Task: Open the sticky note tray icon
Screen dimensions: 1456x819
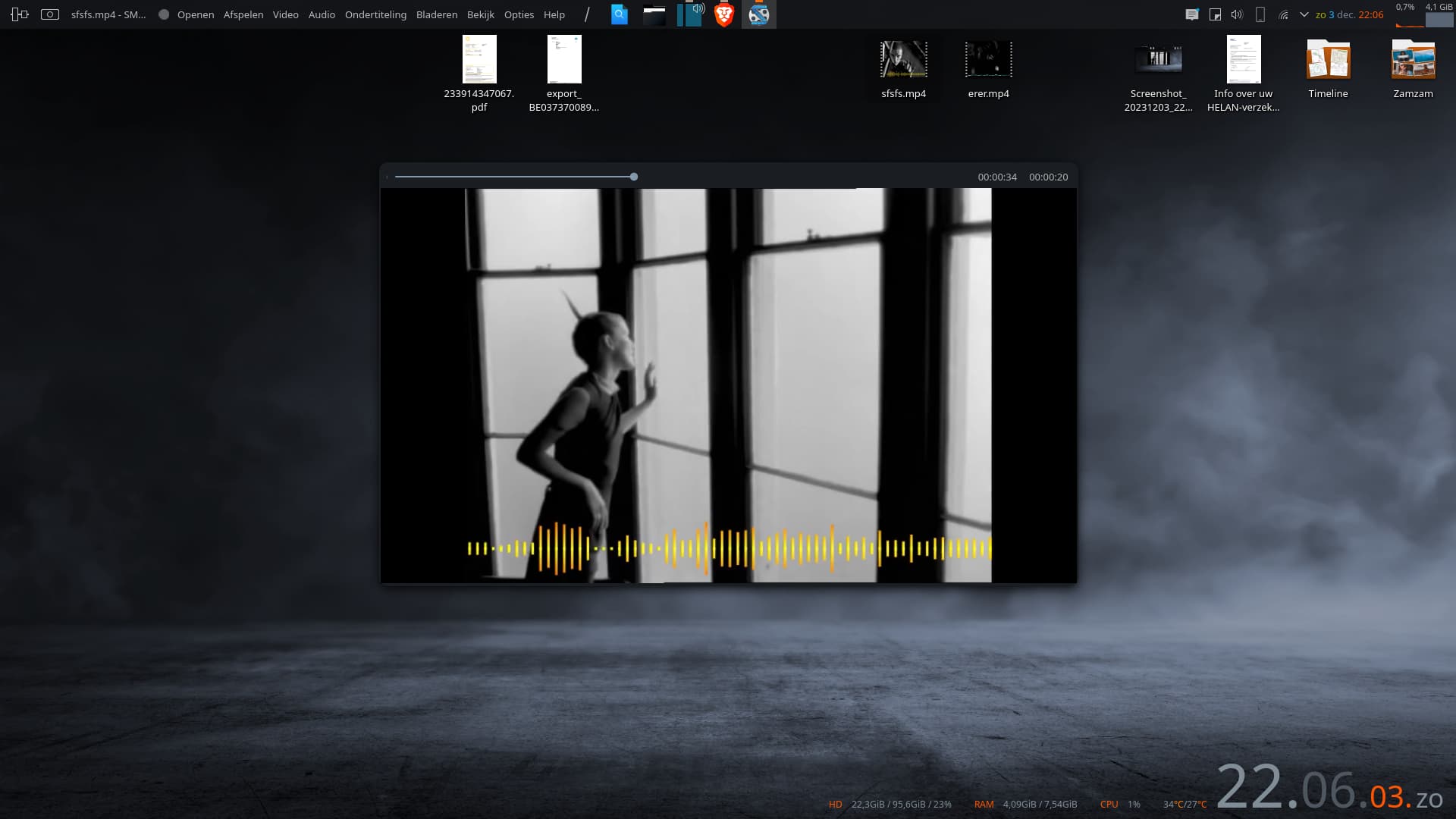Action: pyautogui.click(x=1215, y=14)
